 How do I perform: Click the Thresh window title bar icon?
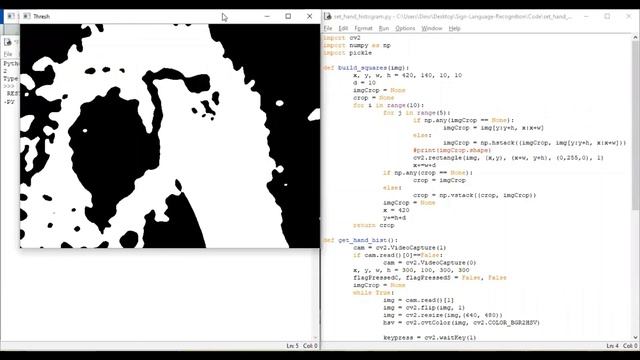click(27, 16)
